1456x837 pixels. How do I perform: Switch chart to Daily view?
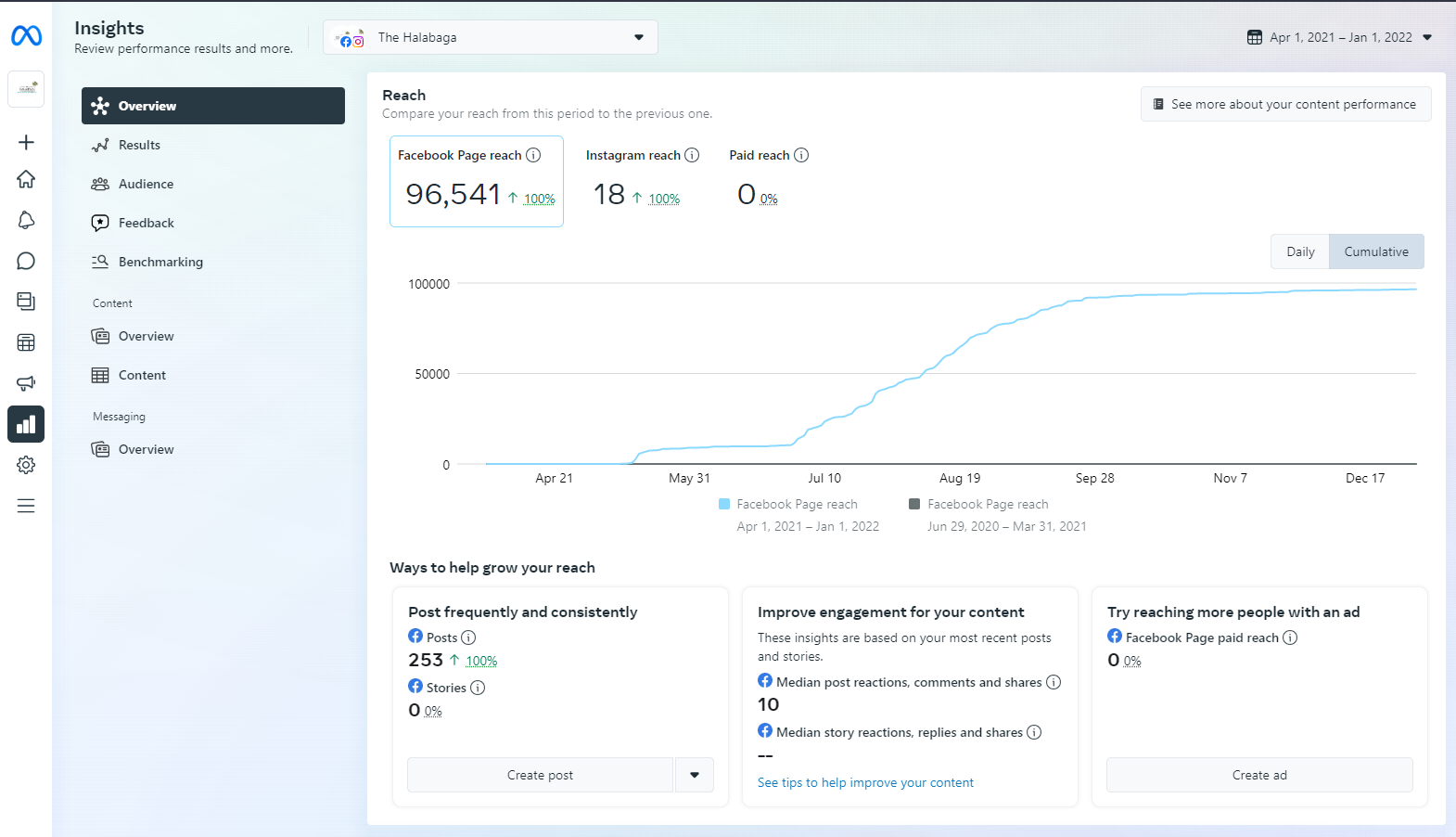pos(1300,251)
